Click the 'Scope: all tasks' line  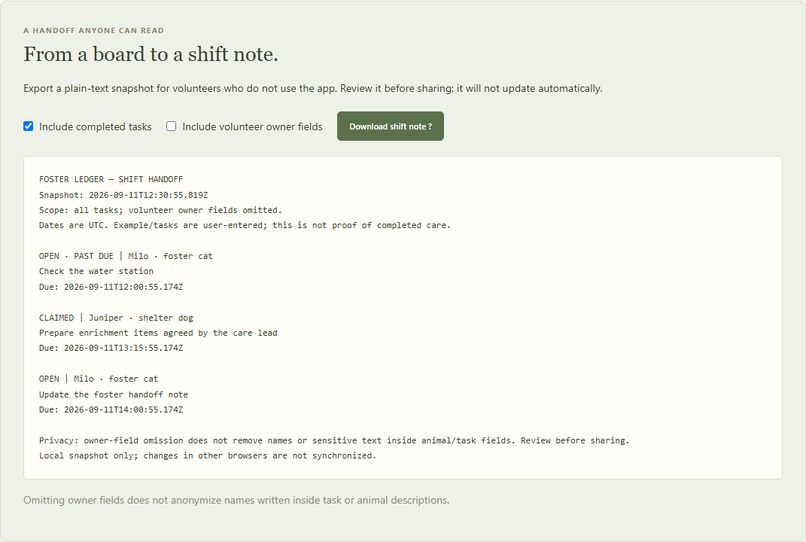pyautogui.click(x=160, y=210)
